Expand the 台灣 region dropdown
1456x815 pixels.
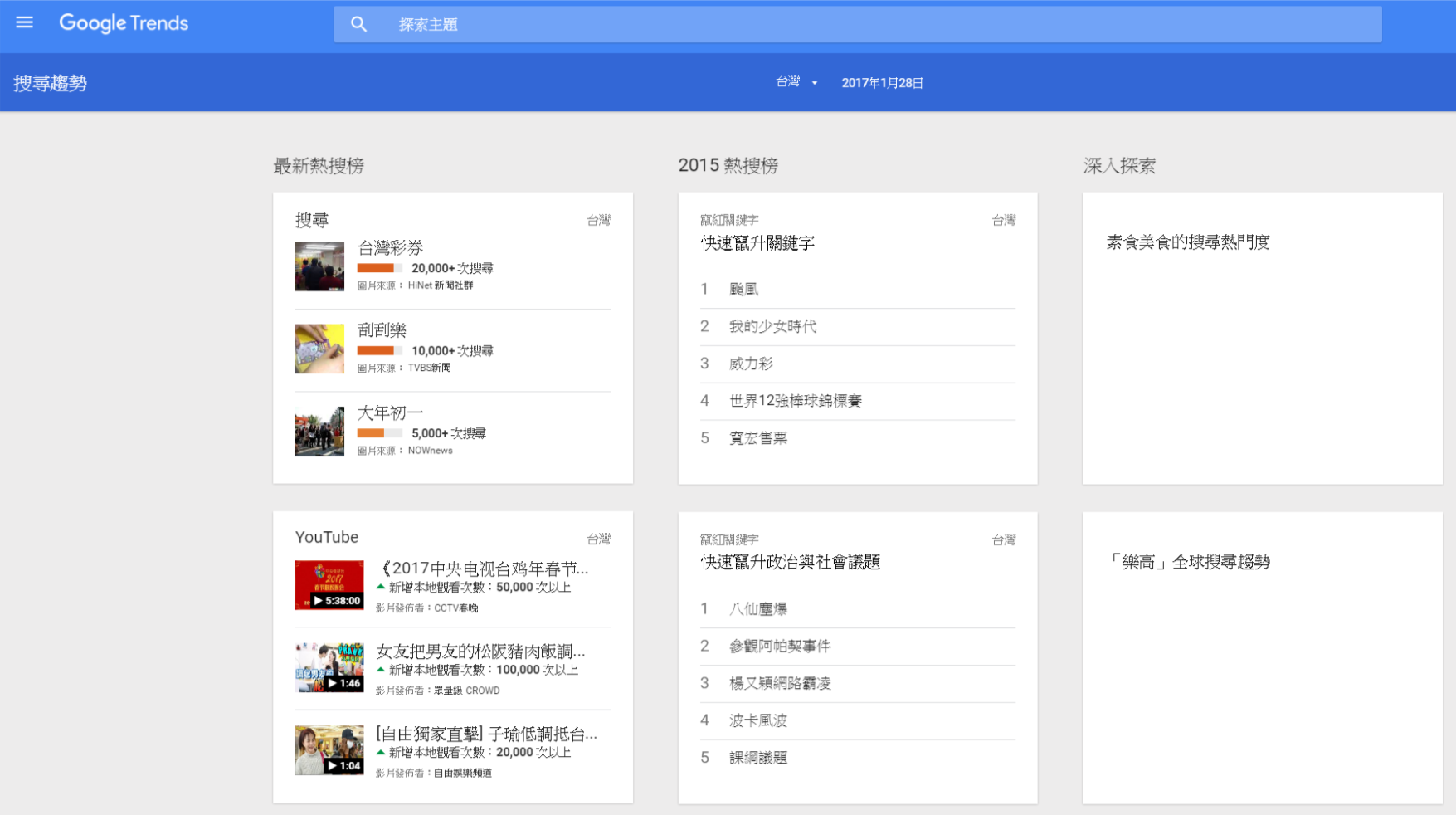[796, 82]
